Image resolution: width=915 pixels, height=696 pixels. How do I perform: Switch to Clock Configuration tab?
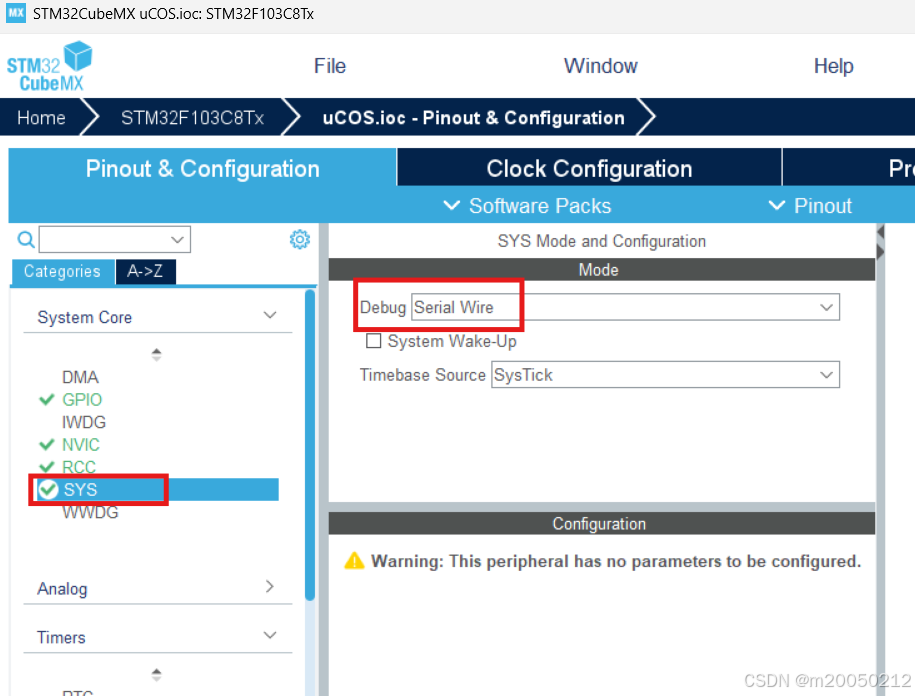point(589,168)
